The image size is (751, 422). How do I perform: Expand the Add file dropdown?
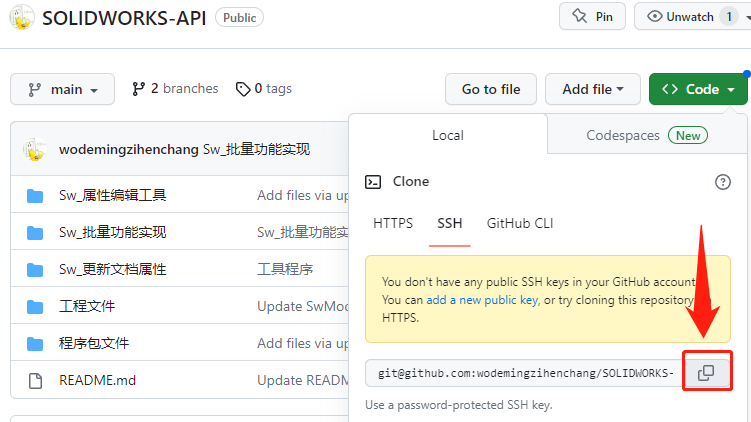click(x=592, y=89)
